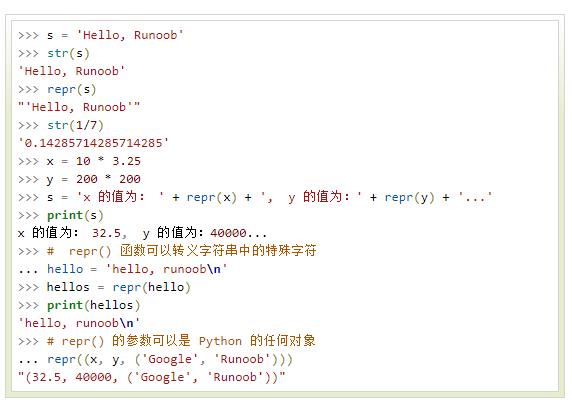Click the line s = 'Hello, Runoob'
Screen dimensions: 572x402
coord(101,35)
